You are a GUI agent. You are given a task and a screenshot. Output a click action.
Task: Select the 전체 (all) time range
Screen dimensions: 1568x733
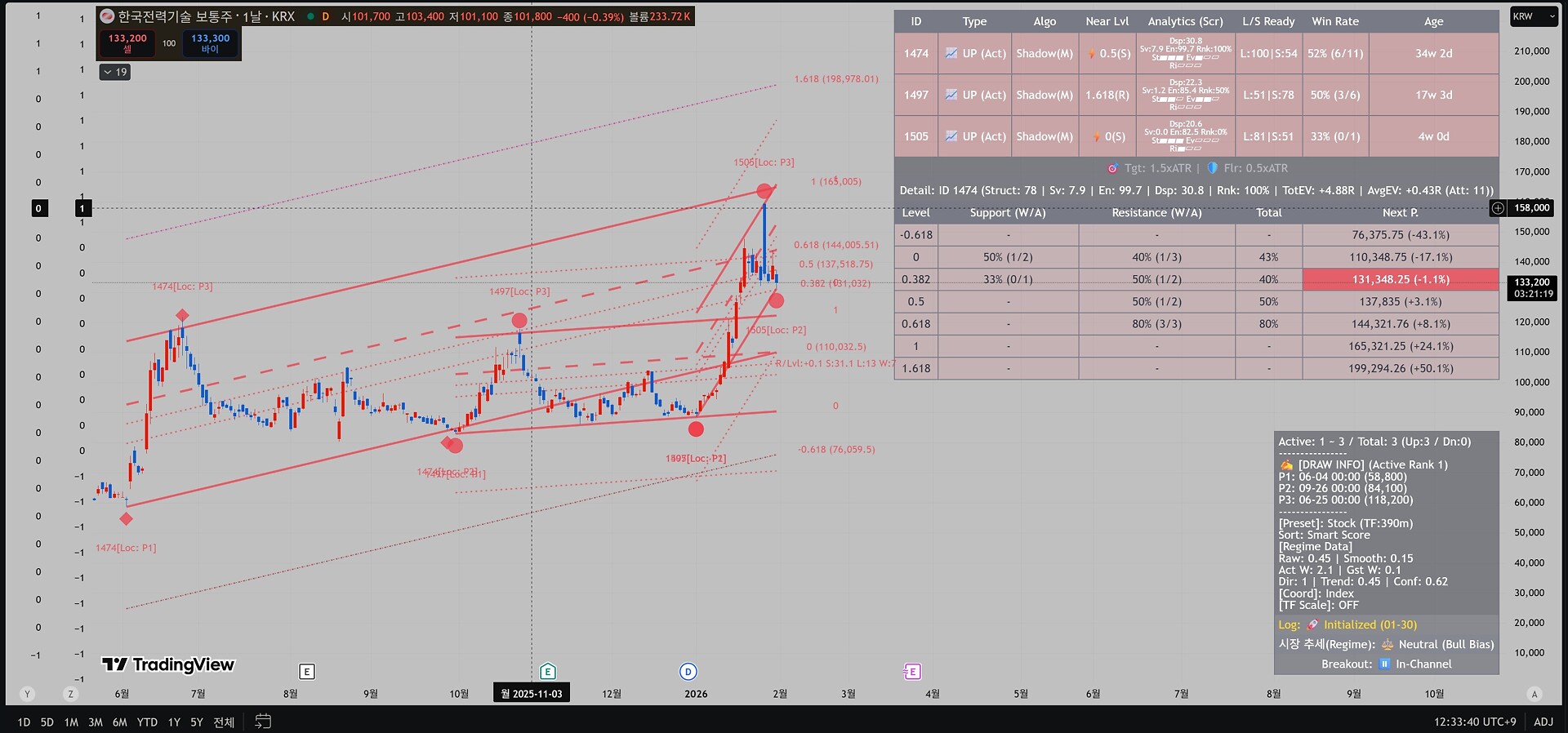pyautogui.click(x=224, y=722)
